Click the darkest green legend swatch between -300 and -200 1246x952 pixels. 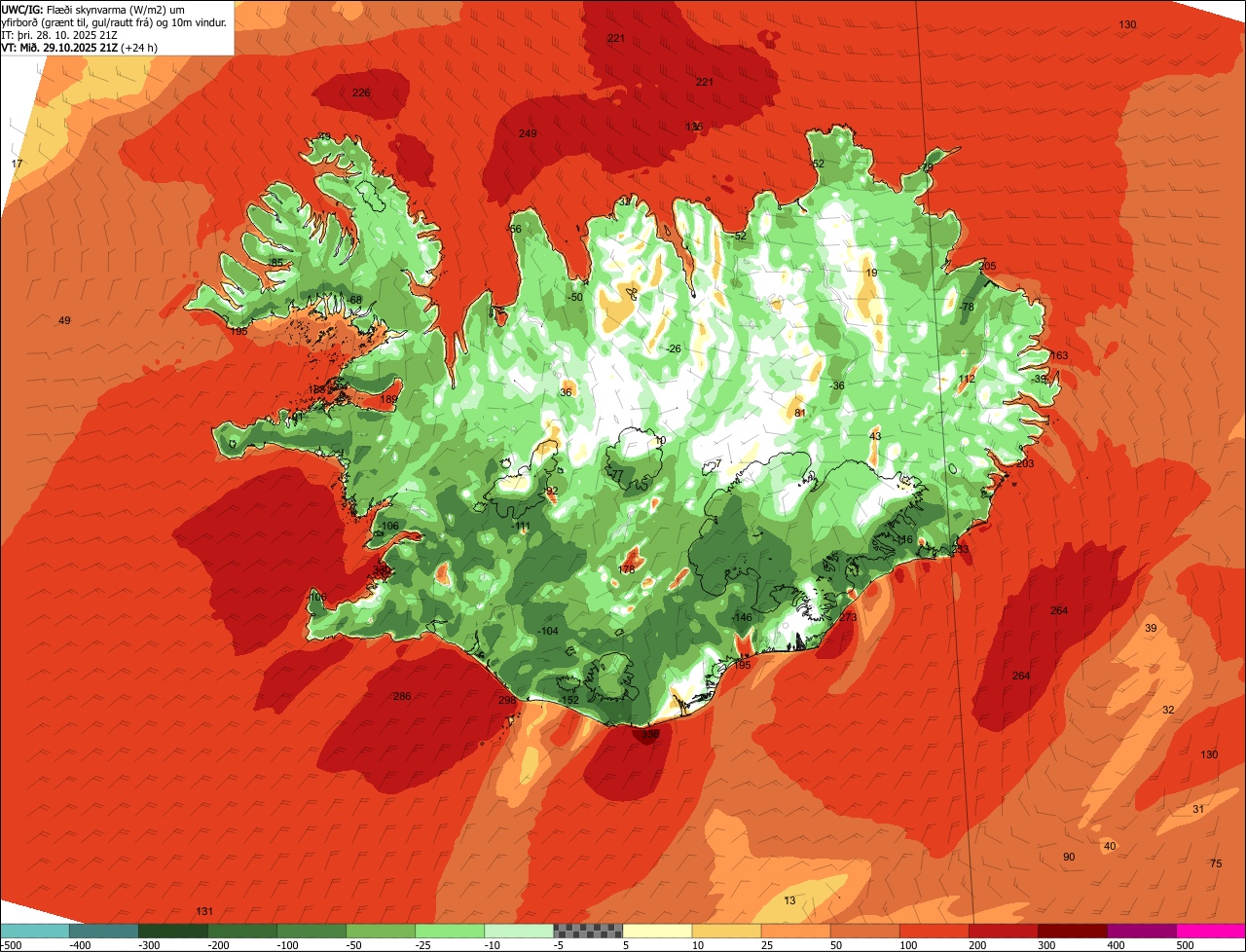pos(173,931)
